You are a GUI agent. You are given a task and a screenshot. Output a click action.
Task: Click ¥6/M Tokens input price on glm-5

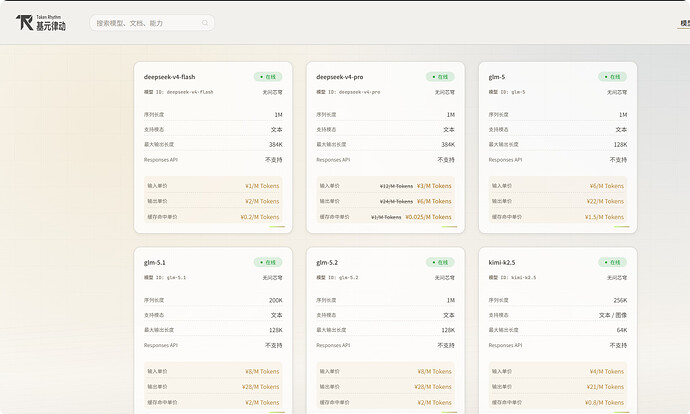[x=607, y=186]
